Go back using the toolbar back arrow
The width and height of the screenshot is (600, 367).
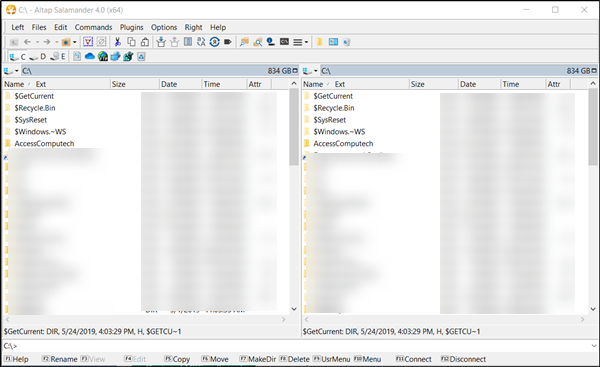[x=27, y=42]
